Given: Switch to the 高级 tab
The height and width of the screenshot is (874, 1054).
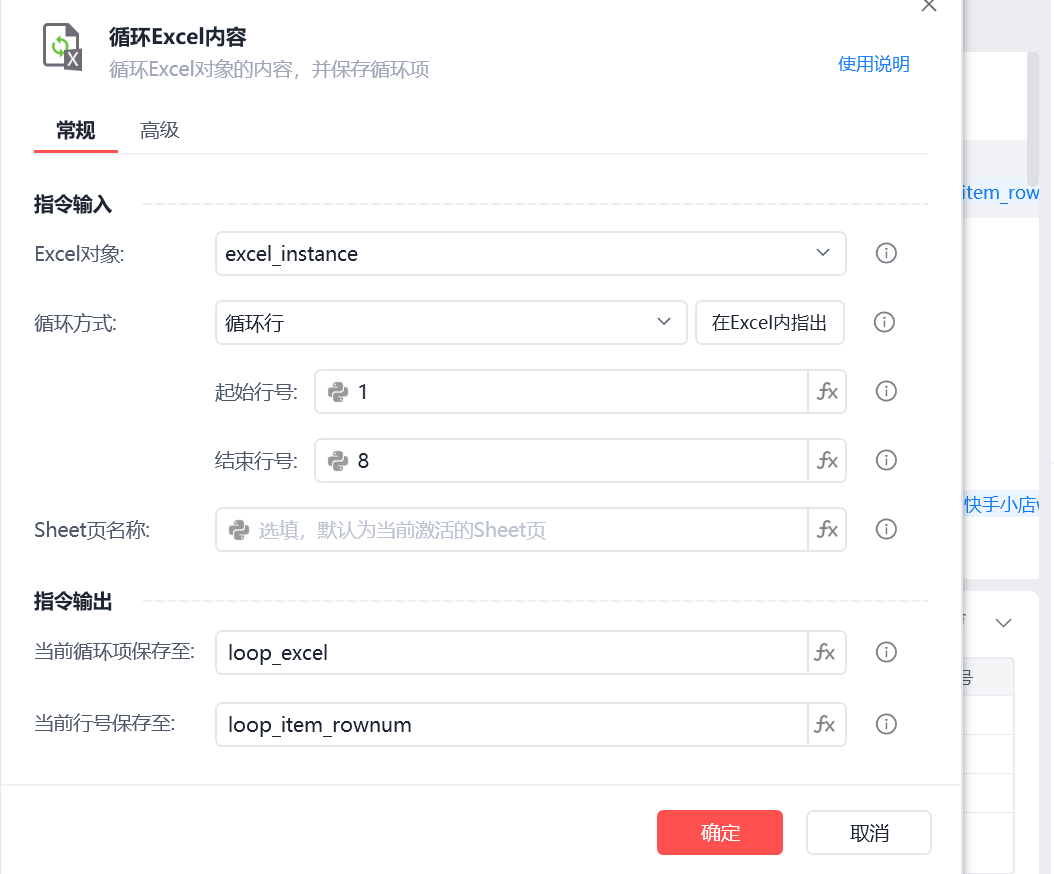Looking at the screenshot, I should pyautogui.click(x=159, y=130).
